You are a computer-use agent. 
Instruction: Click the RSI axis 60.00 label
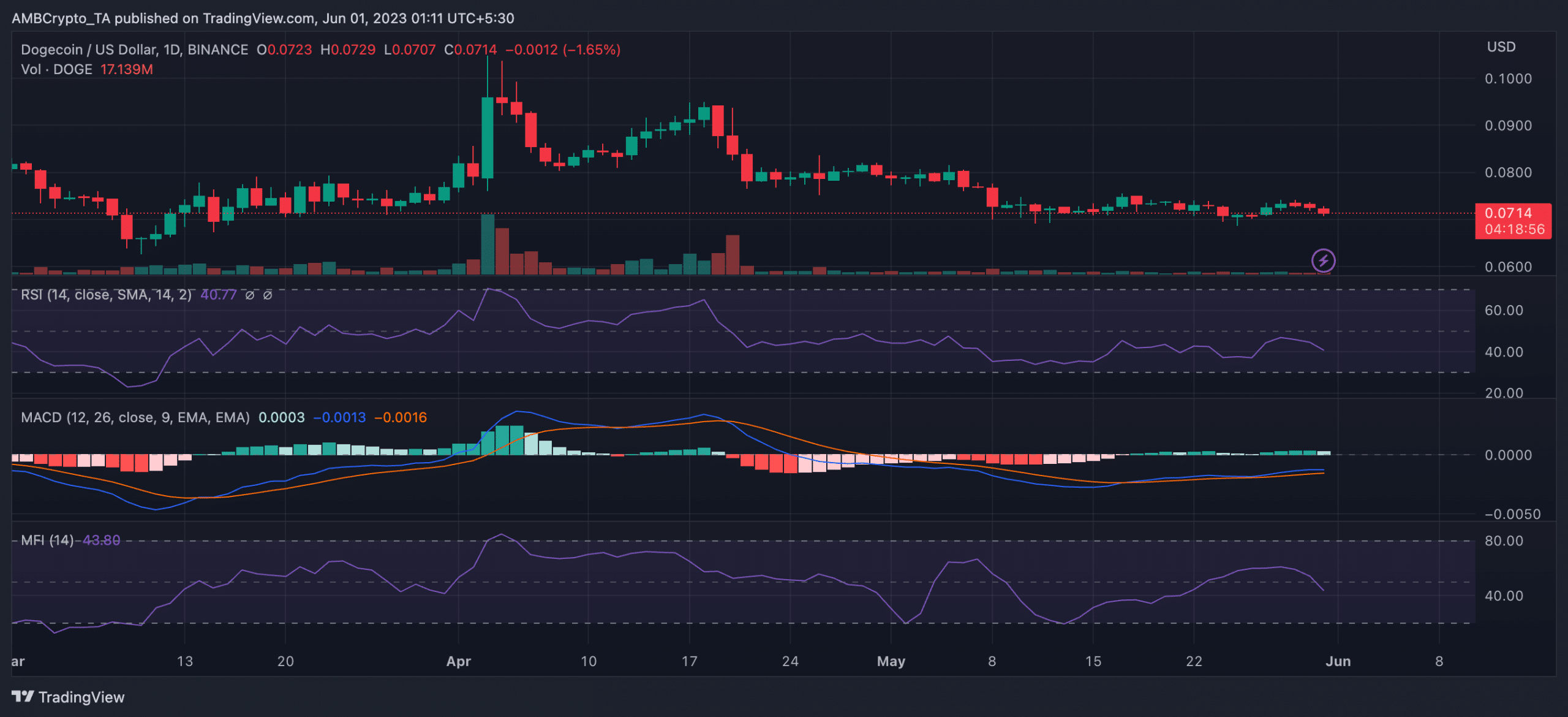[x=1504, y=310]
